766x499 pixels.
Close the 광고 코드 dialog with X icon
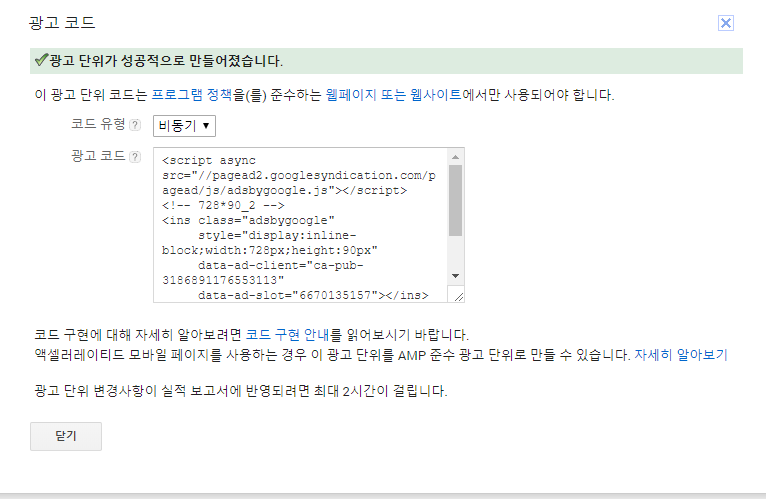[x=725, y=23]
